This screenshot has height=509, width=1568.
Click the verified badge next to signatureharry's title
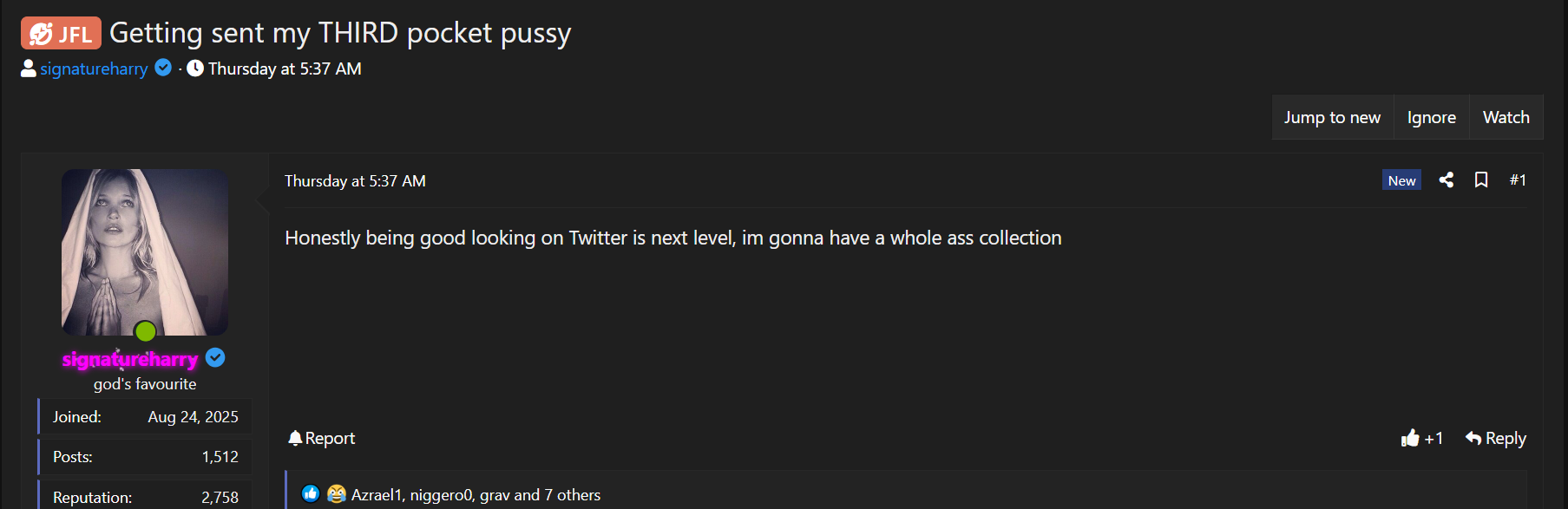[215, 357]
